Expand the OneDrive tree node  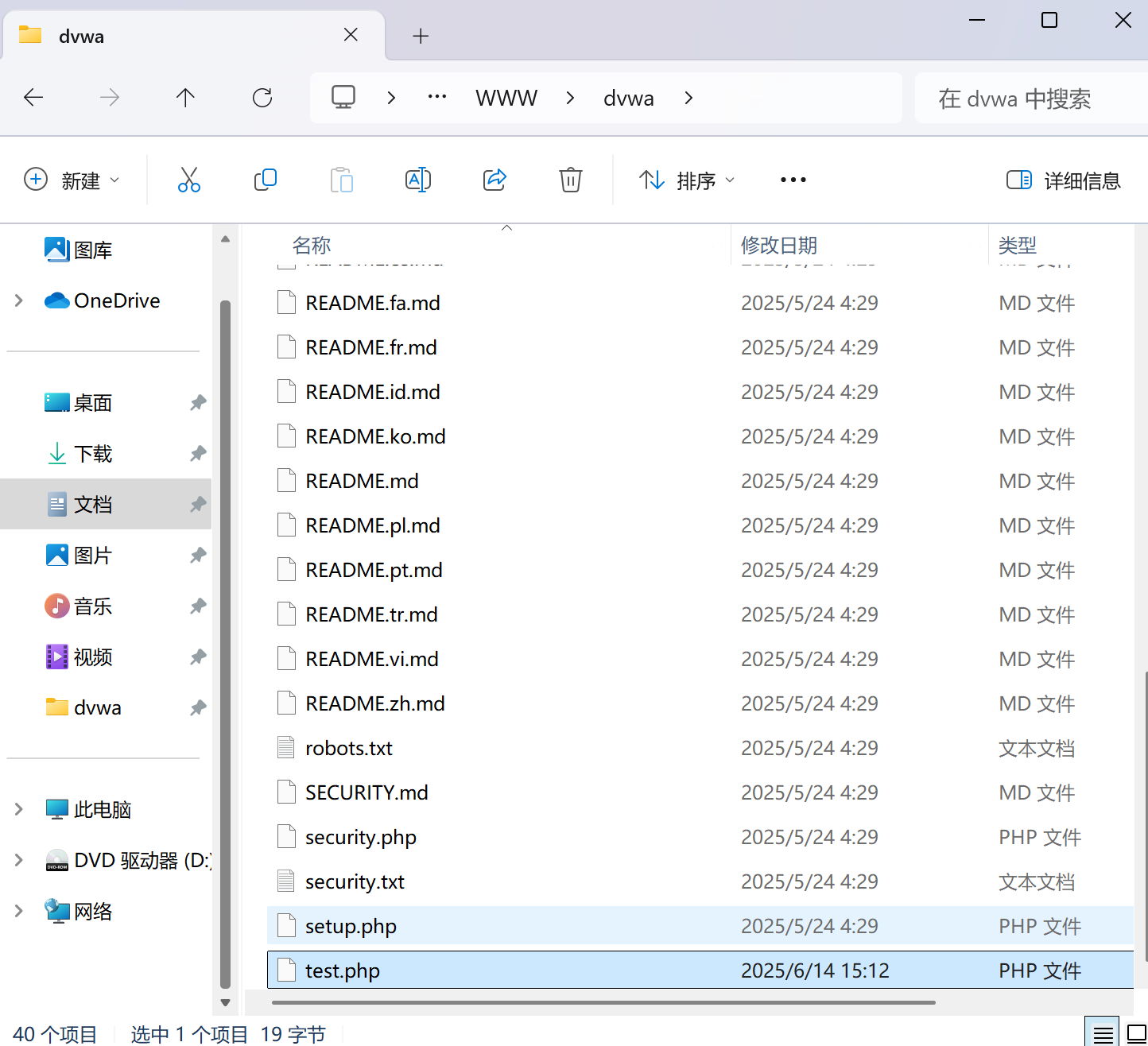click(19, 300)
